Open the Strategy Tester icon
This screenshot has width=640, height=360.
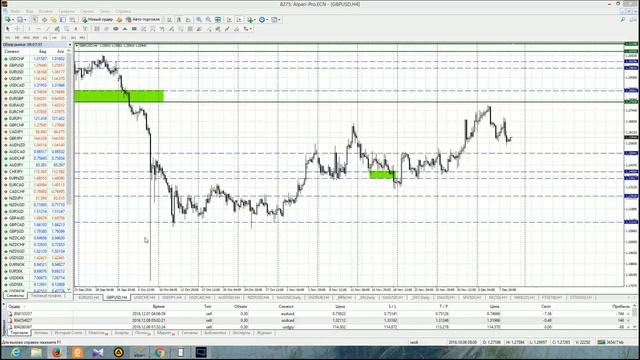[72, 20]
